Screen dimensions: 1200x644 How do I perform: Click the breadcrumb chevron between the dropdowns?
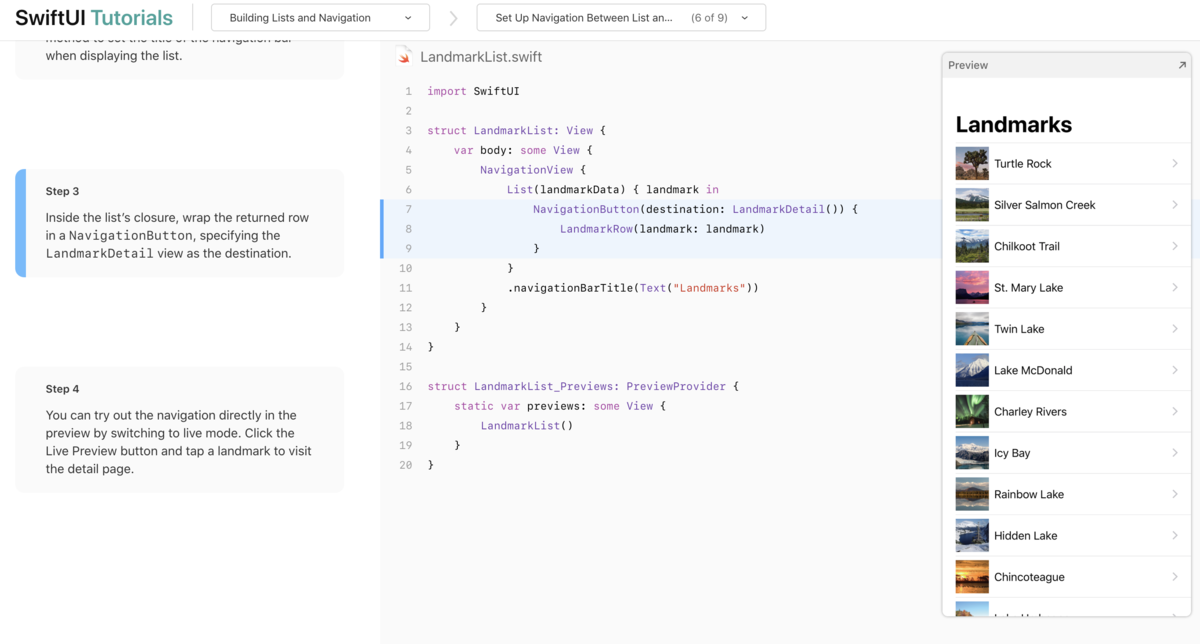pos(453,18)
